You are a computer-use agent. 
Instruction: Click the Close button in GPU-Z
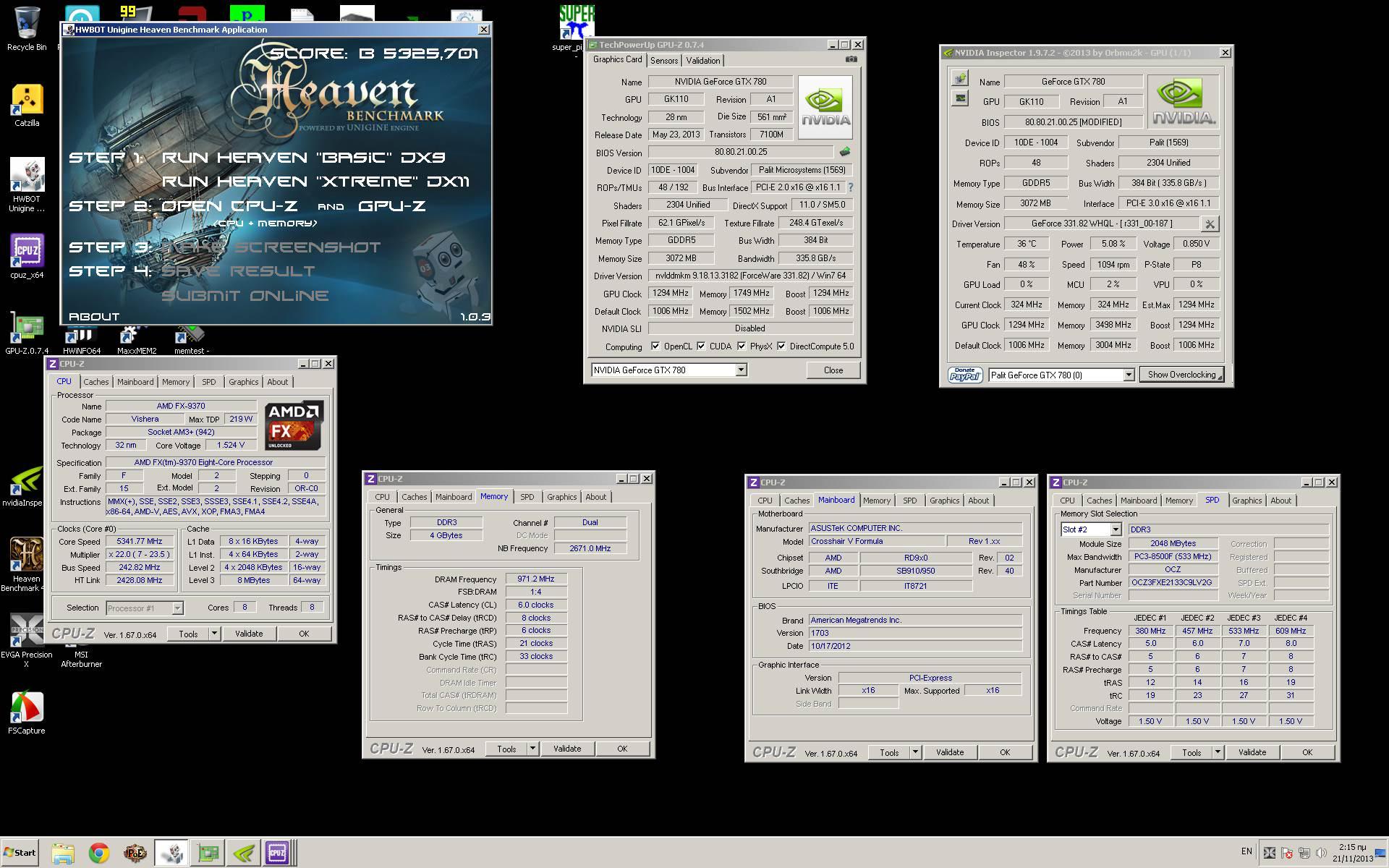[833, 370]
